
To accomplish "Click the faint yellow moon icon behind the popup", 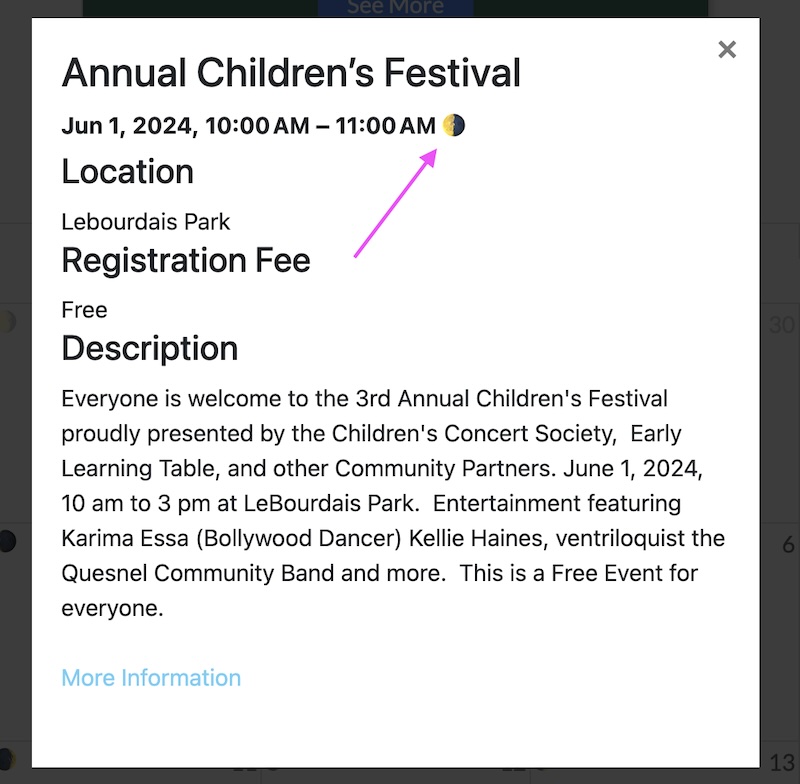I will coord(7,321).
